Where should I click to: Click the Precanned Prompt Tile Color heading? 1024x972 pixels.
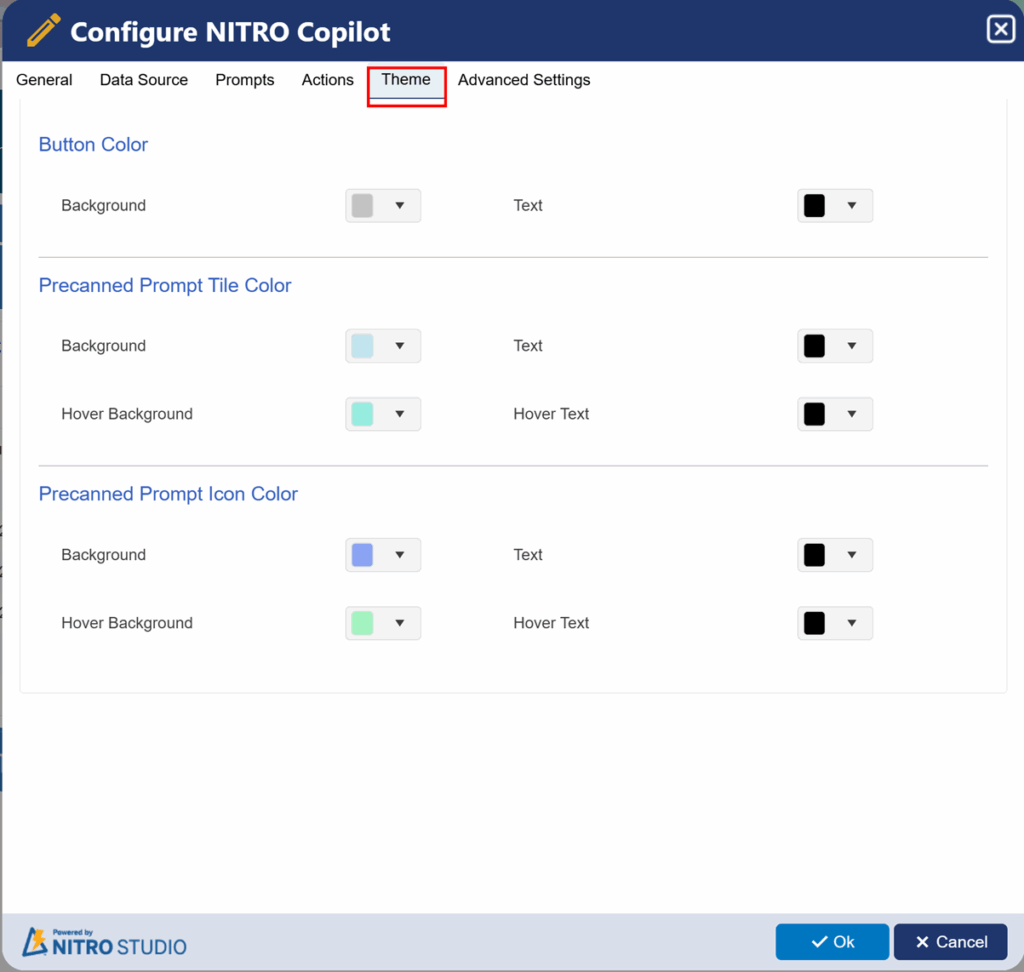tap(165, 285)
